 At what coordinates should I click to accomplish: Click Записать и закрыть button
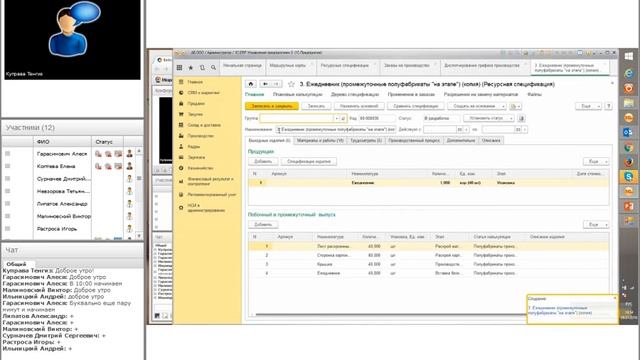[272, 106]
